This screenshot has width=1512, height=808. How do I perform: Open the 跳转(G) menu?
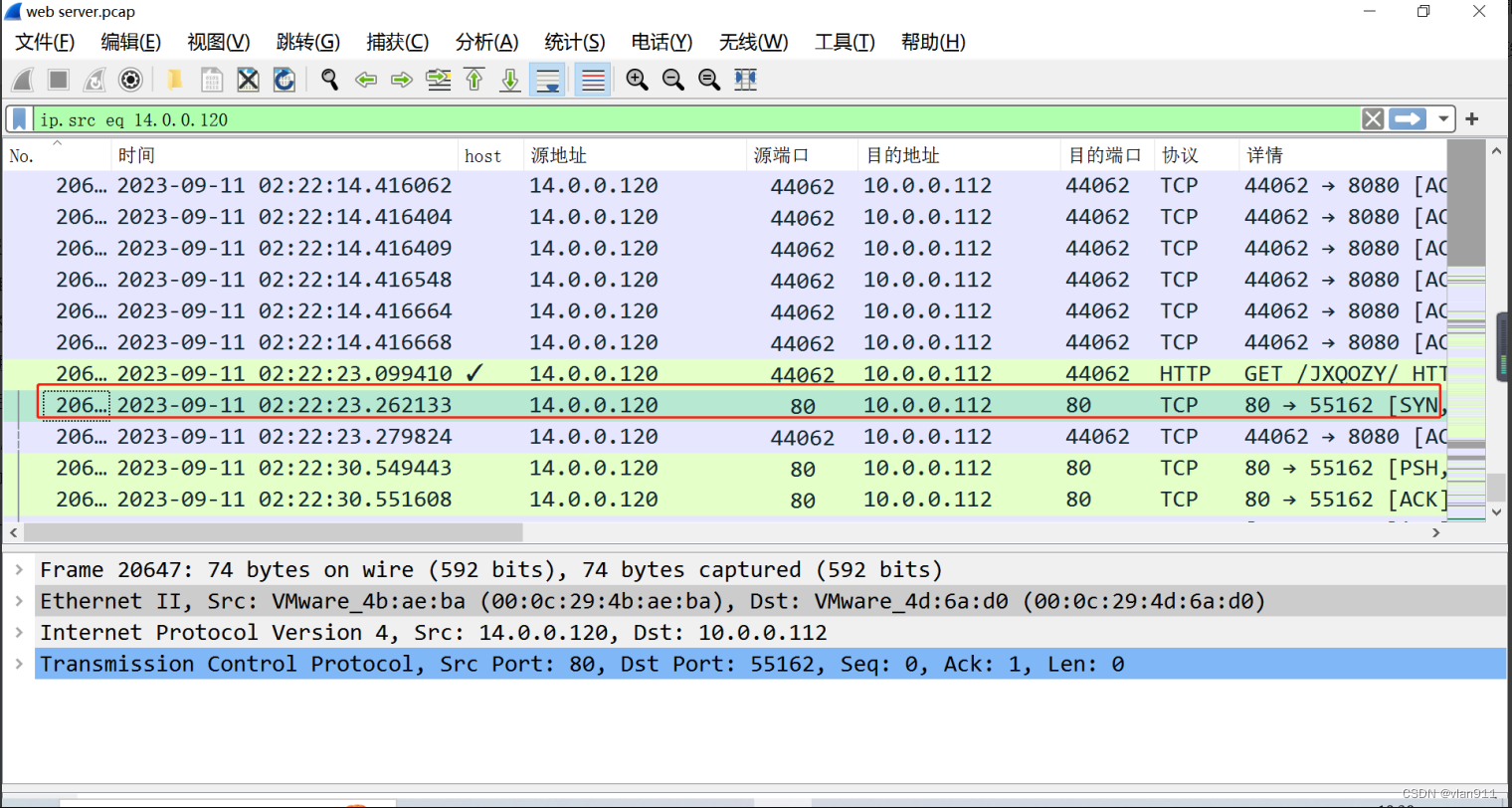point(307,42)
